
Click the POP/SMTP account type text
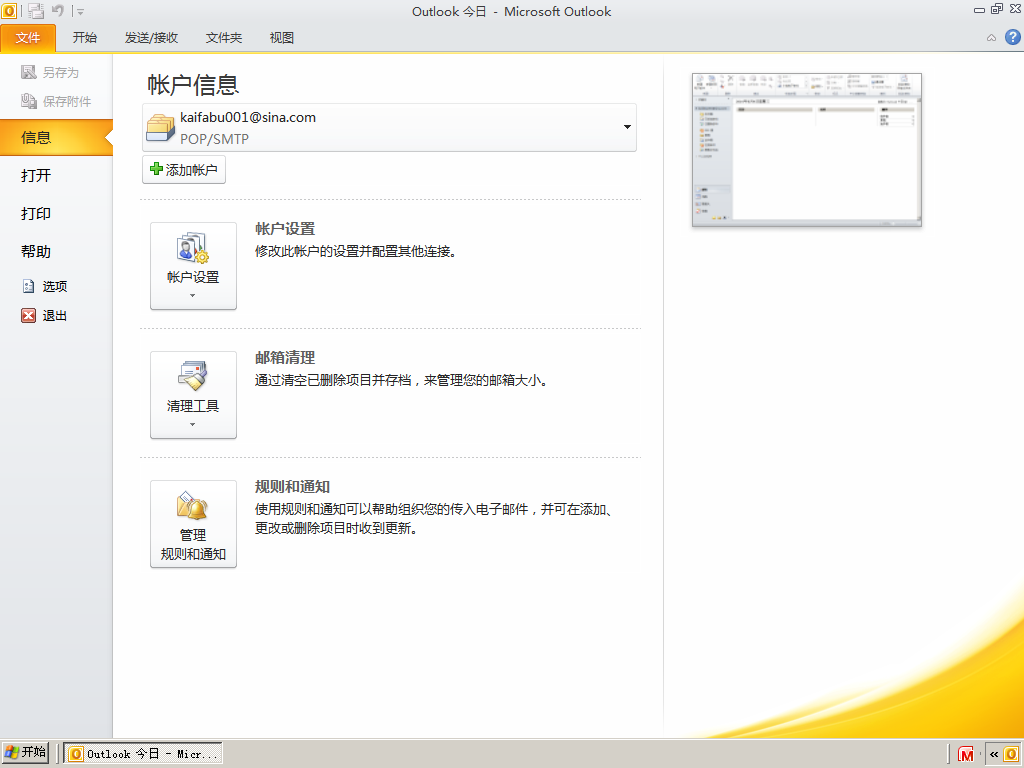pos(214,139)
